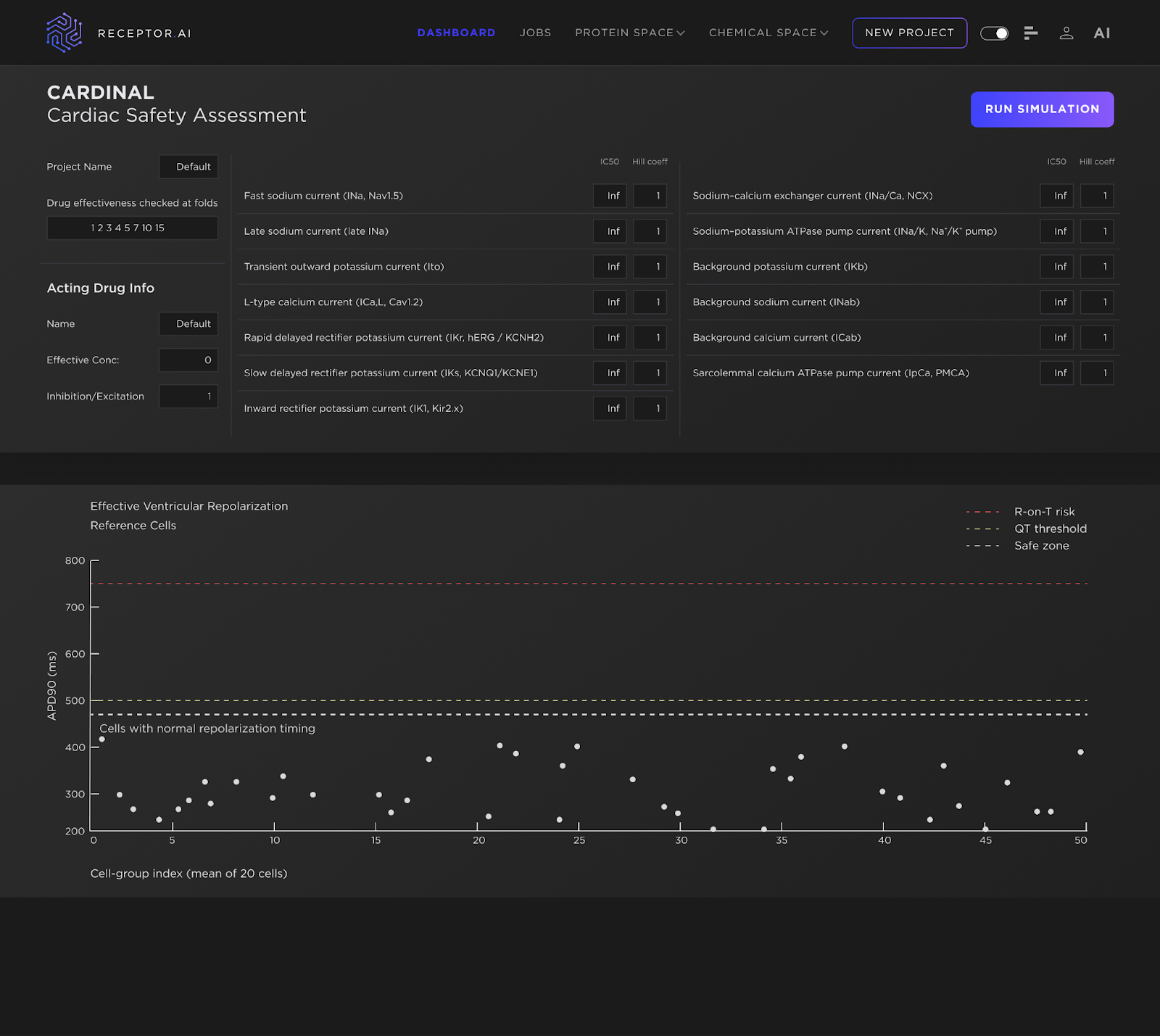
Task: Expand the Chemical Space dropdown
Action: click(x=768, y=33)
